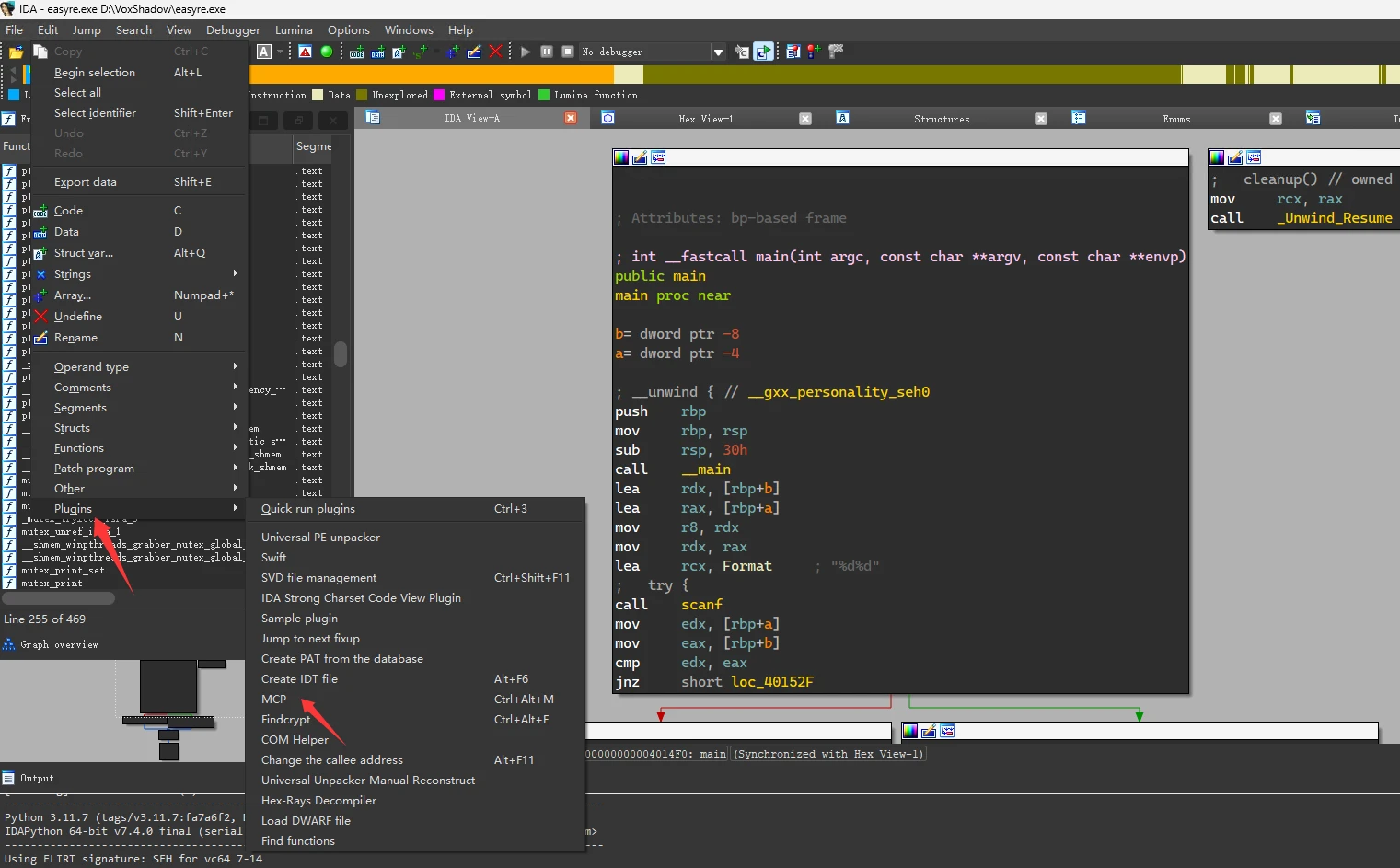1400x868 pixels.
Task: Open the Debugger menu
Action: click(233, 29)
